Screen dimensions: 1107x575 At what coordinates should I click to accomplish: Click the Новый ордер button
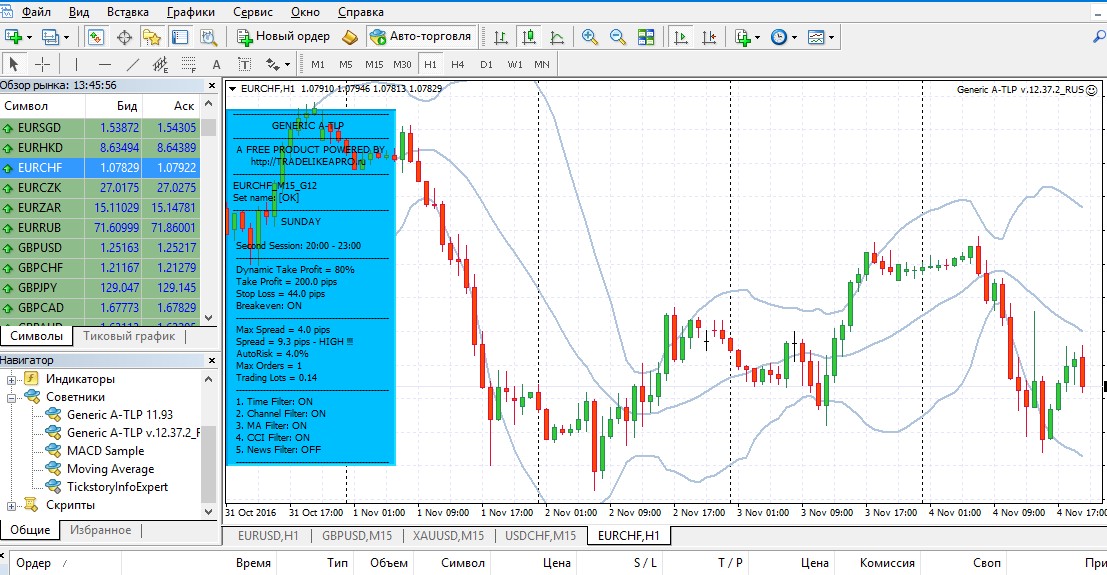(284, 37)
